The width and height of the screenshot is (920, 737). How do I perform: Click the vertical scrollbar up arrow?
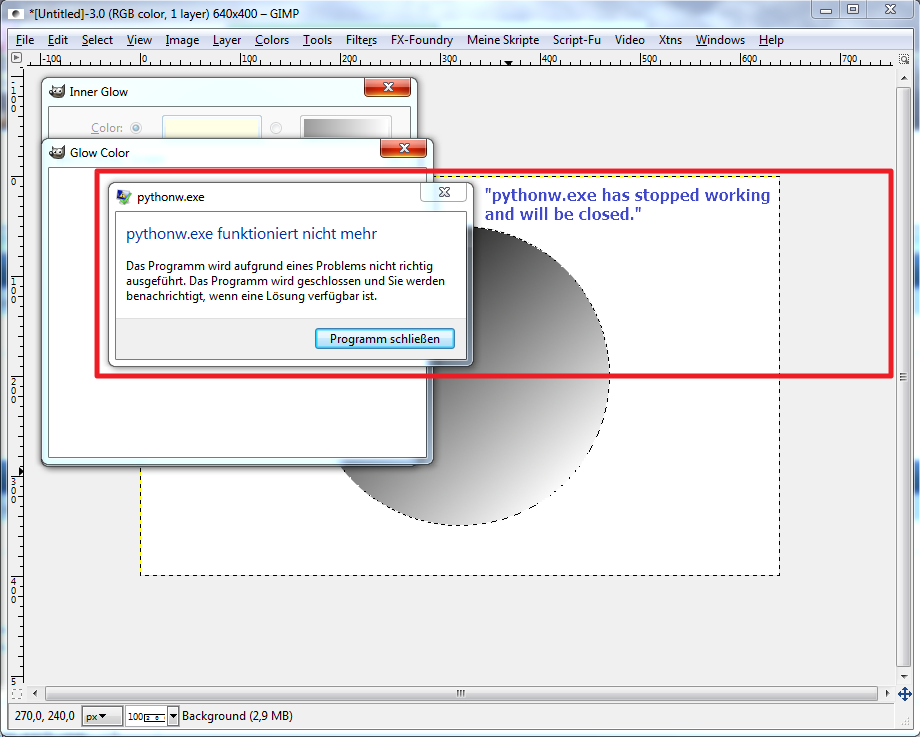(904, 78)
